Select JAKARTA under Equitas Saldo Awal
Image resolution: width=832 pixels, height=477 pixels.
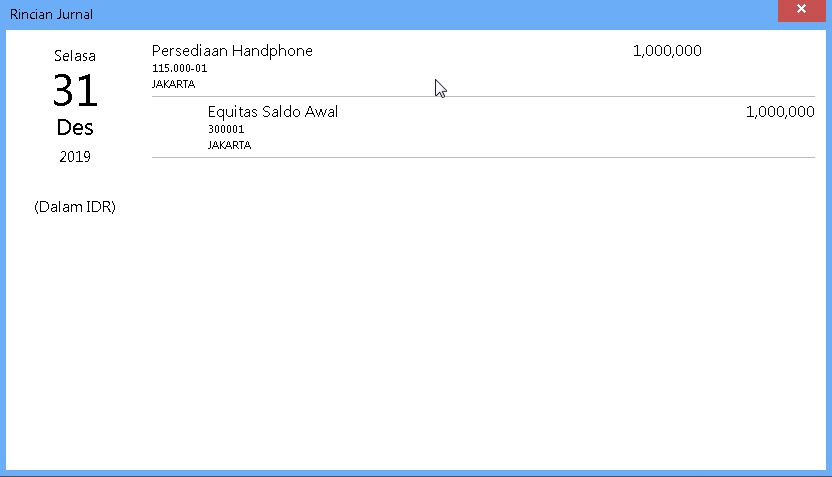pos(230,145)
